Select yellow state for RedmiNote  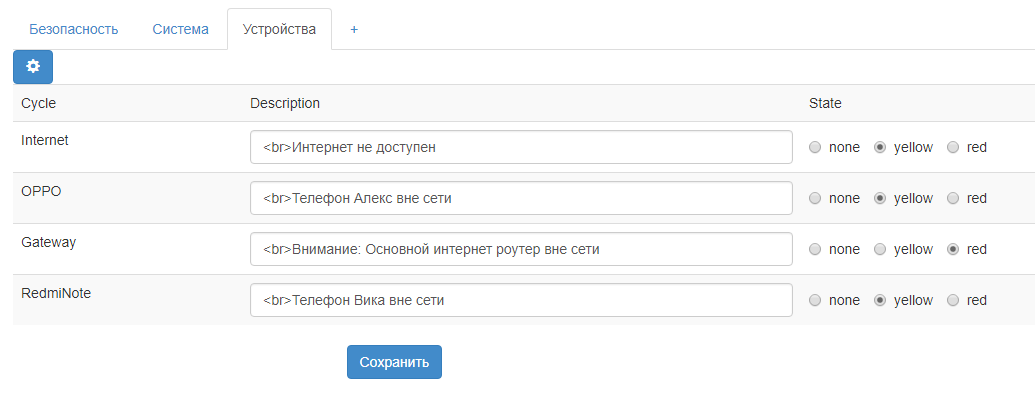[x=880, y=300]
